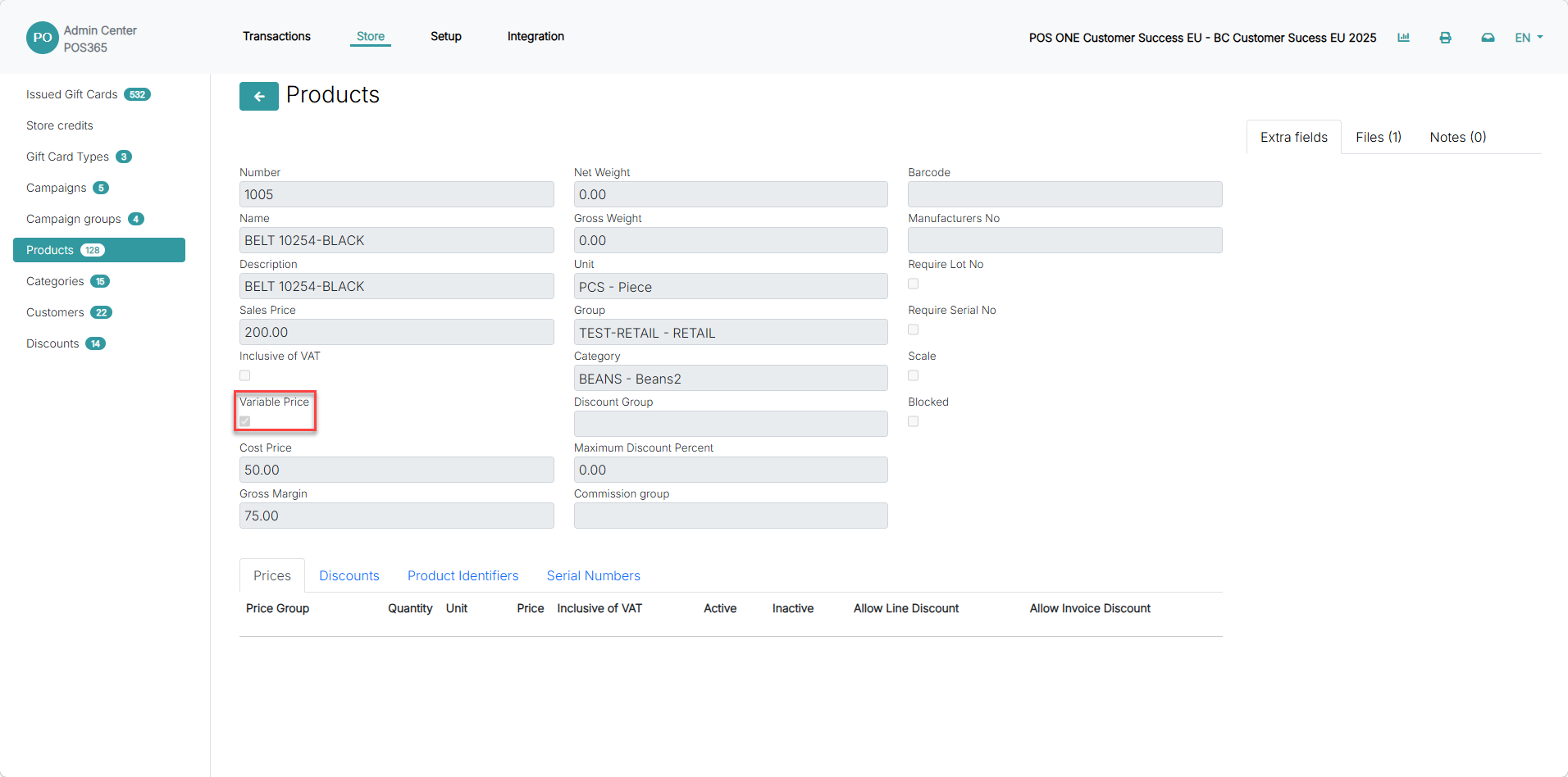Click the Price Group column header

(277, 608)
